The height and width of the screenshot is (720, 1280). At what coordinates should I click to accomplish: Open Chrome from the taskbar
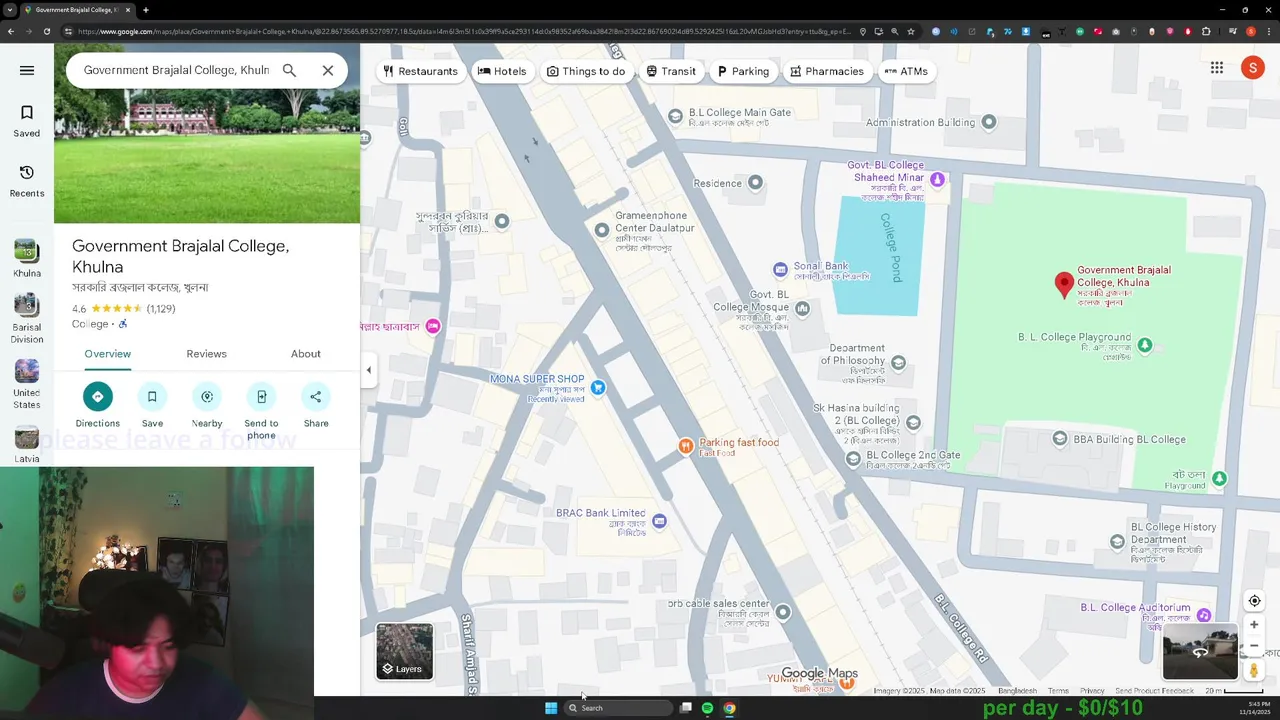[x=729, y=708]
